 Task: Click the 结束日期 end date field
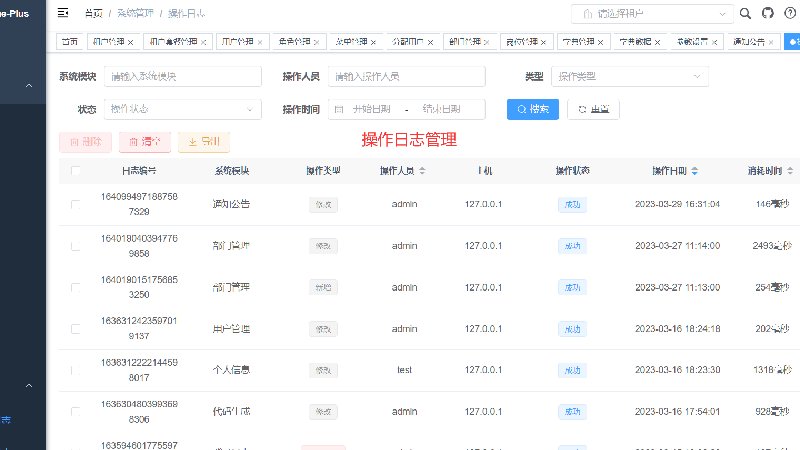pos(441,109)
